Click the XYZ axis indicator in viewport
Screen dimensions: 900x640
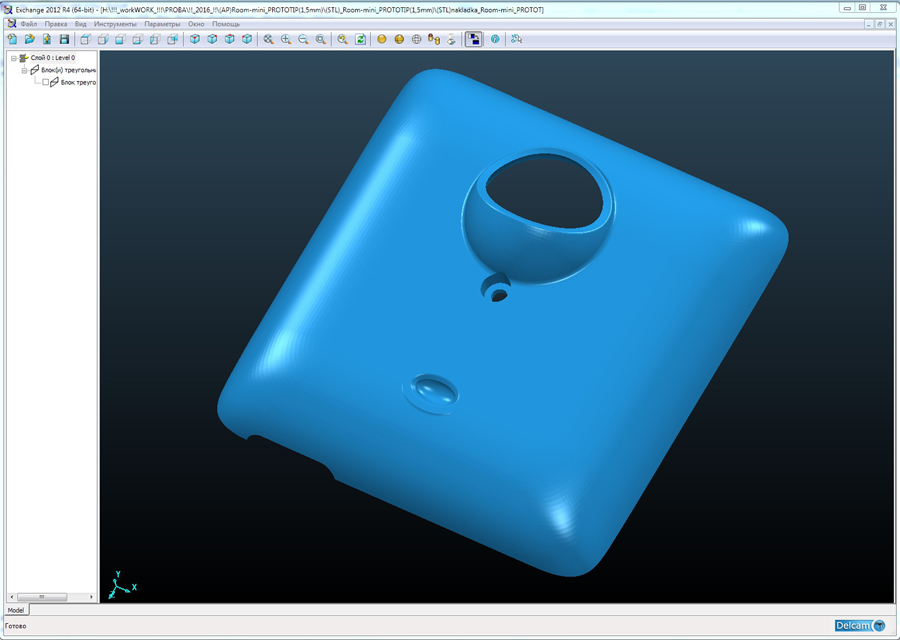[x=121, y=585]
